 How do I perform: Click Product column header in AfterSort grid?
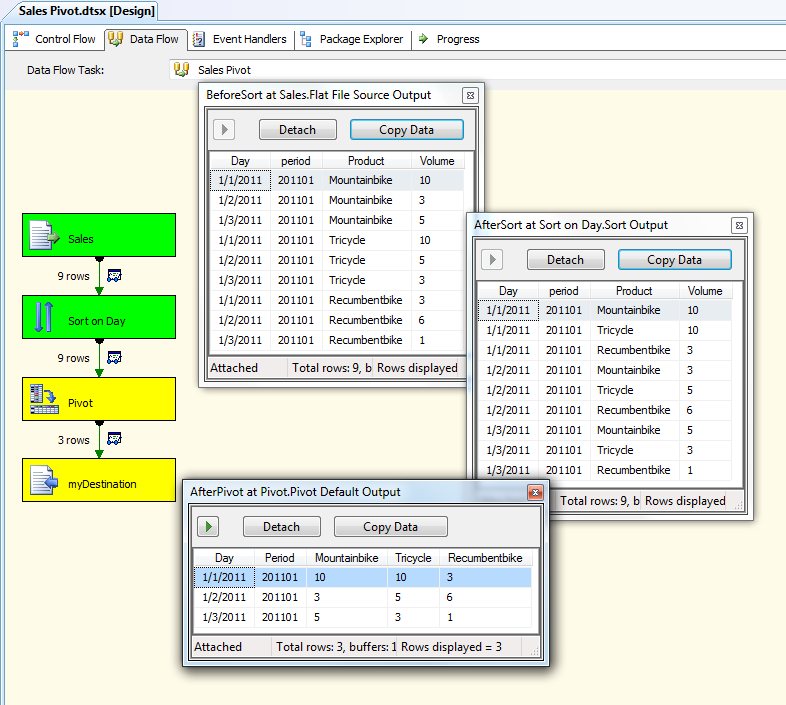tap(634, 291)
